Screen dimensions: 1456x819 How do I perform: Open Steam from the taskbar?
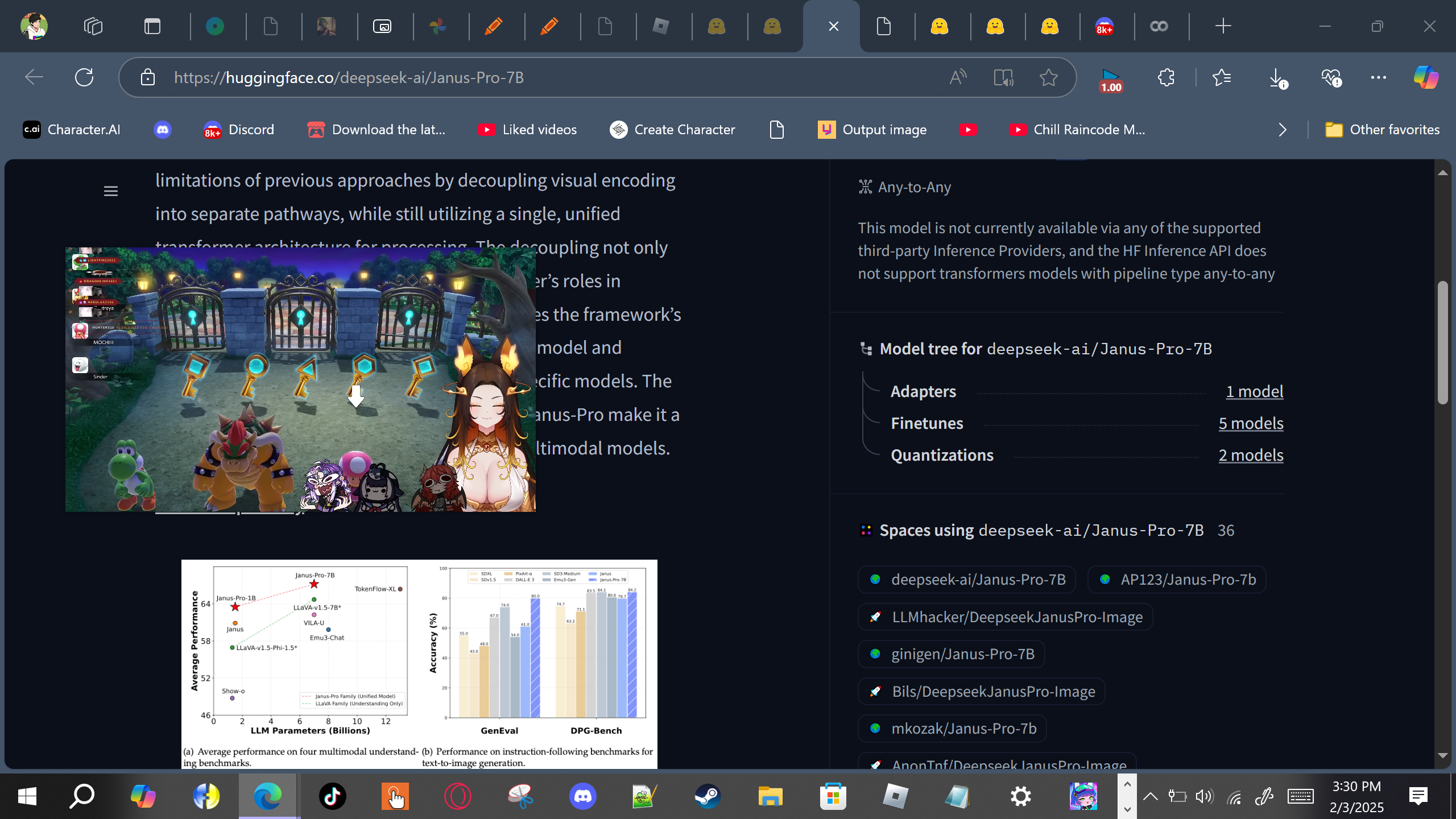click(708, 796)
